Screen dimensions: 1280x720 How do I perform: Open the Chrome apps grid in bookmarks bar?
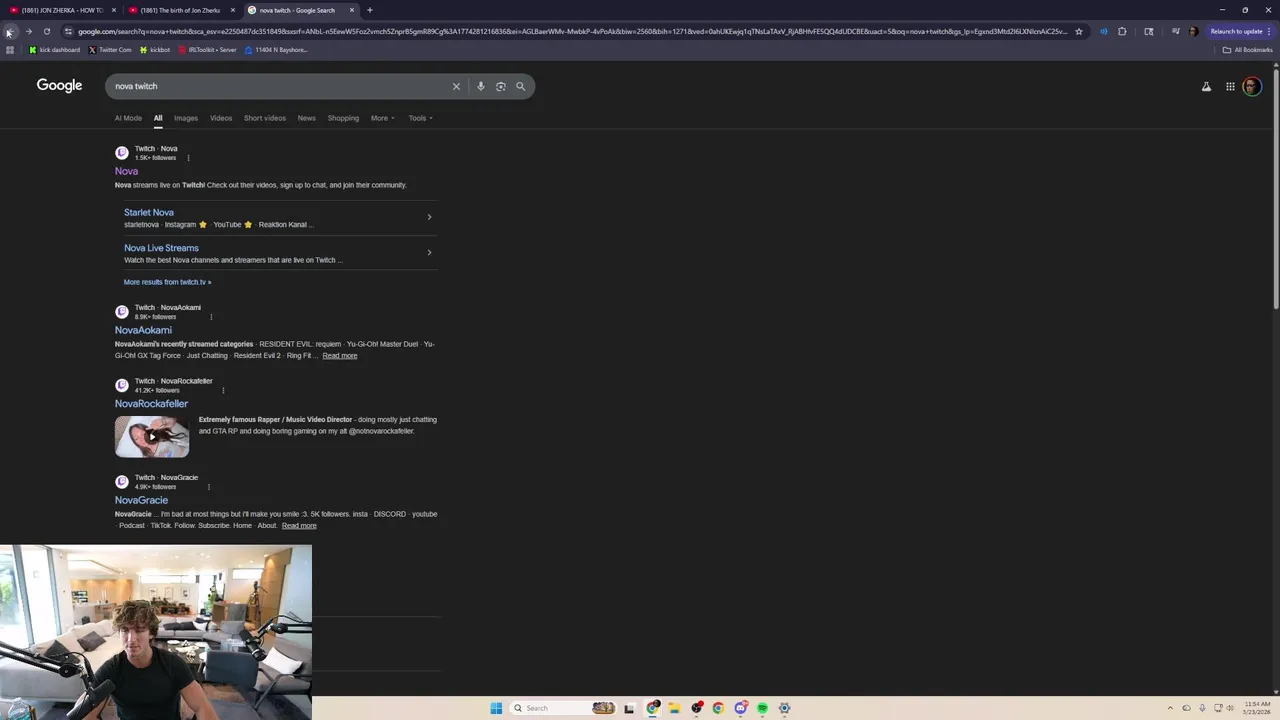pos(10,50)
